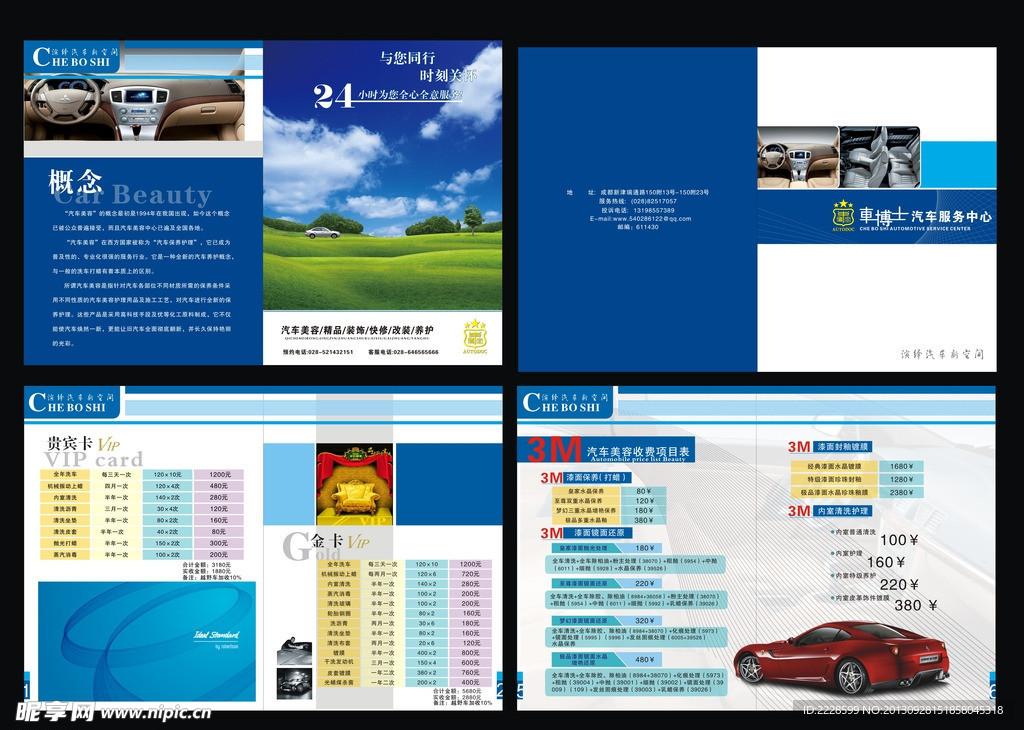
Task: Click the 1680￥ price cell
Action: pyautogui.click(x=901, y=466)
